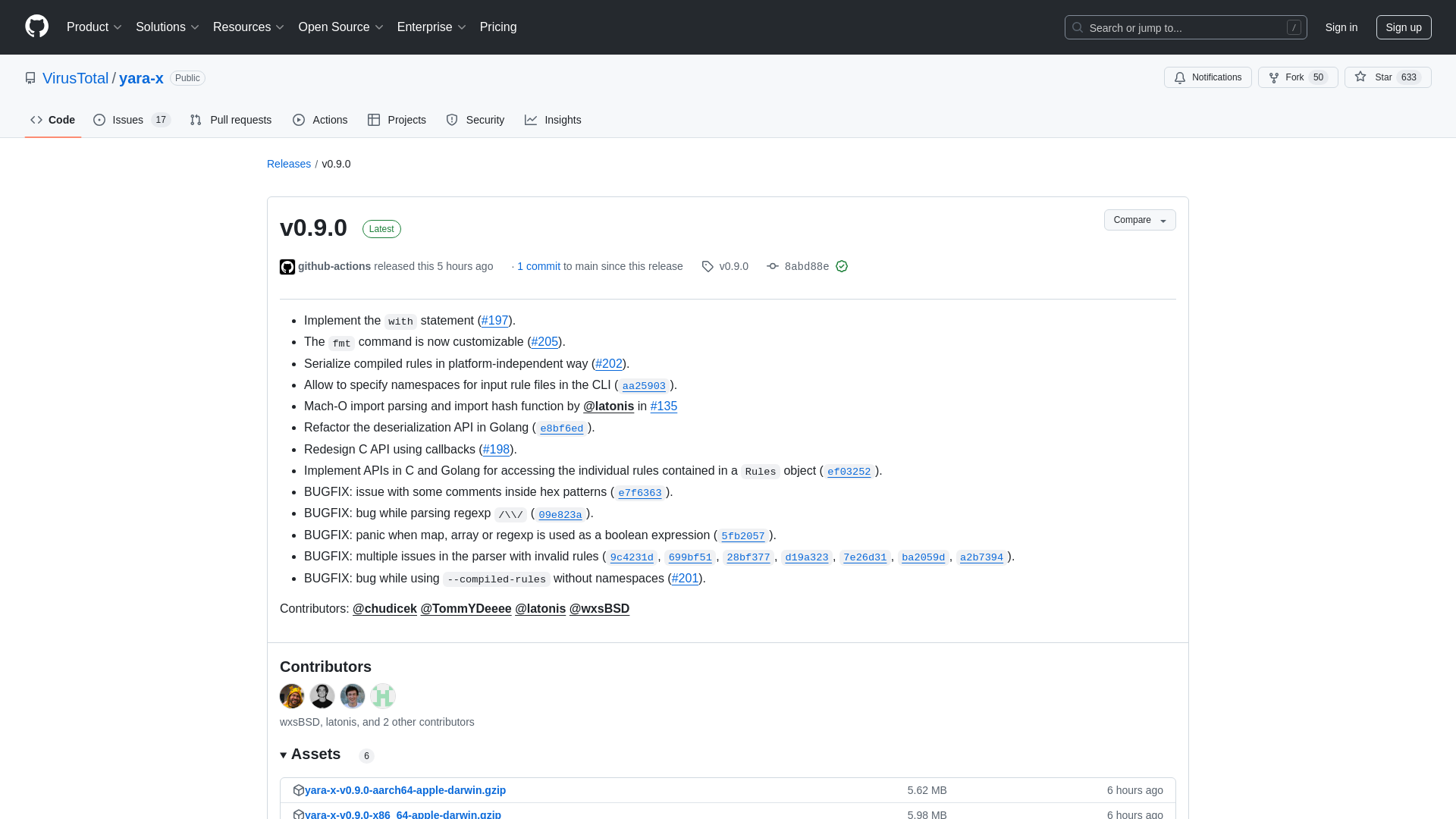1456x819 pixels.
Task: Focus the Search or jump to field
Action: click(x=1185, y=27)
